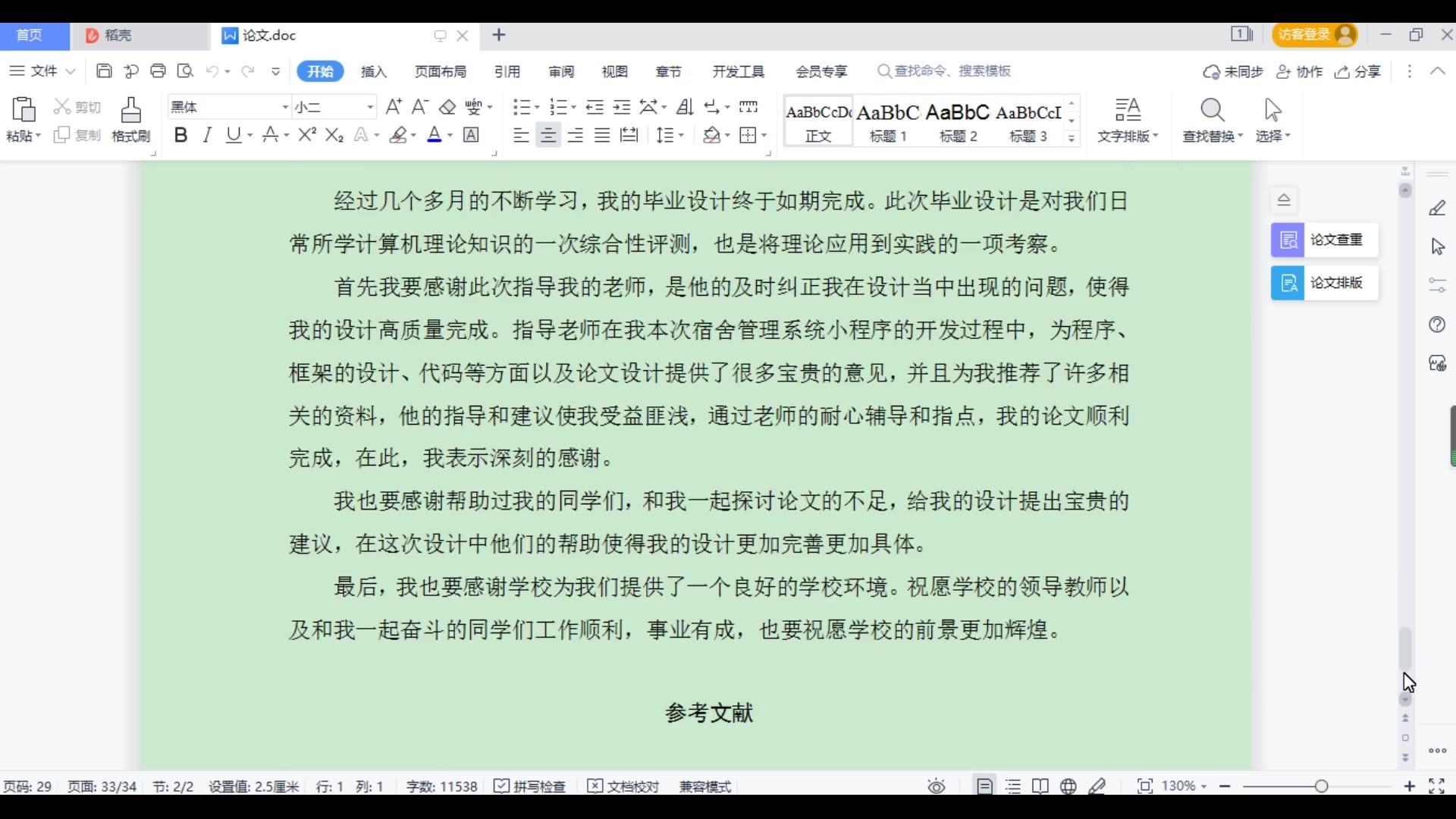Switch to the 插入 (Insert) ribbon tab
Image resolution: width=1456 pixels, height=819 pixels.
pos(374,71)
